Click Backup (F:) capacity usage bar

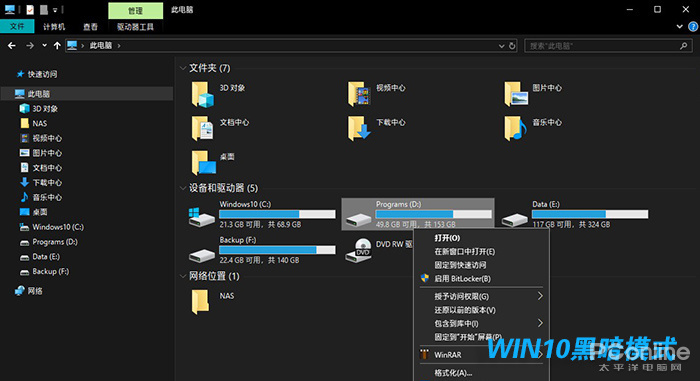277,250
